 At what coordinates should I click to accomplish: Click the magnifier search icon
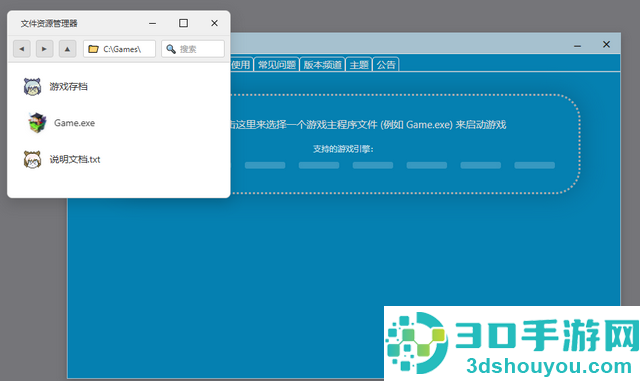coord(171,49)
